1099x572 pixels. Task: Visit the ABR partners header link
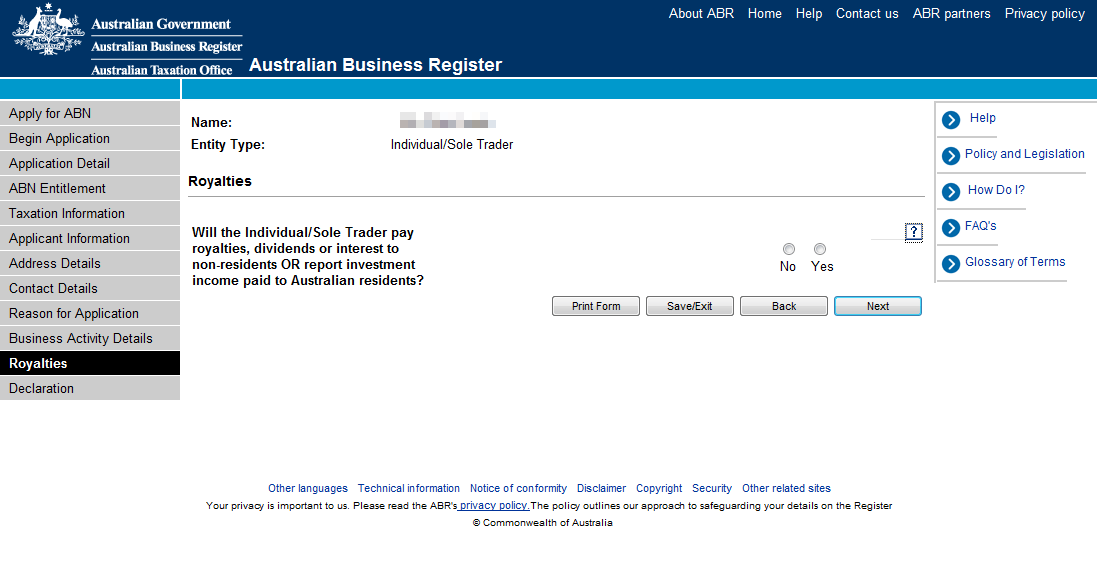pos(951,14)
